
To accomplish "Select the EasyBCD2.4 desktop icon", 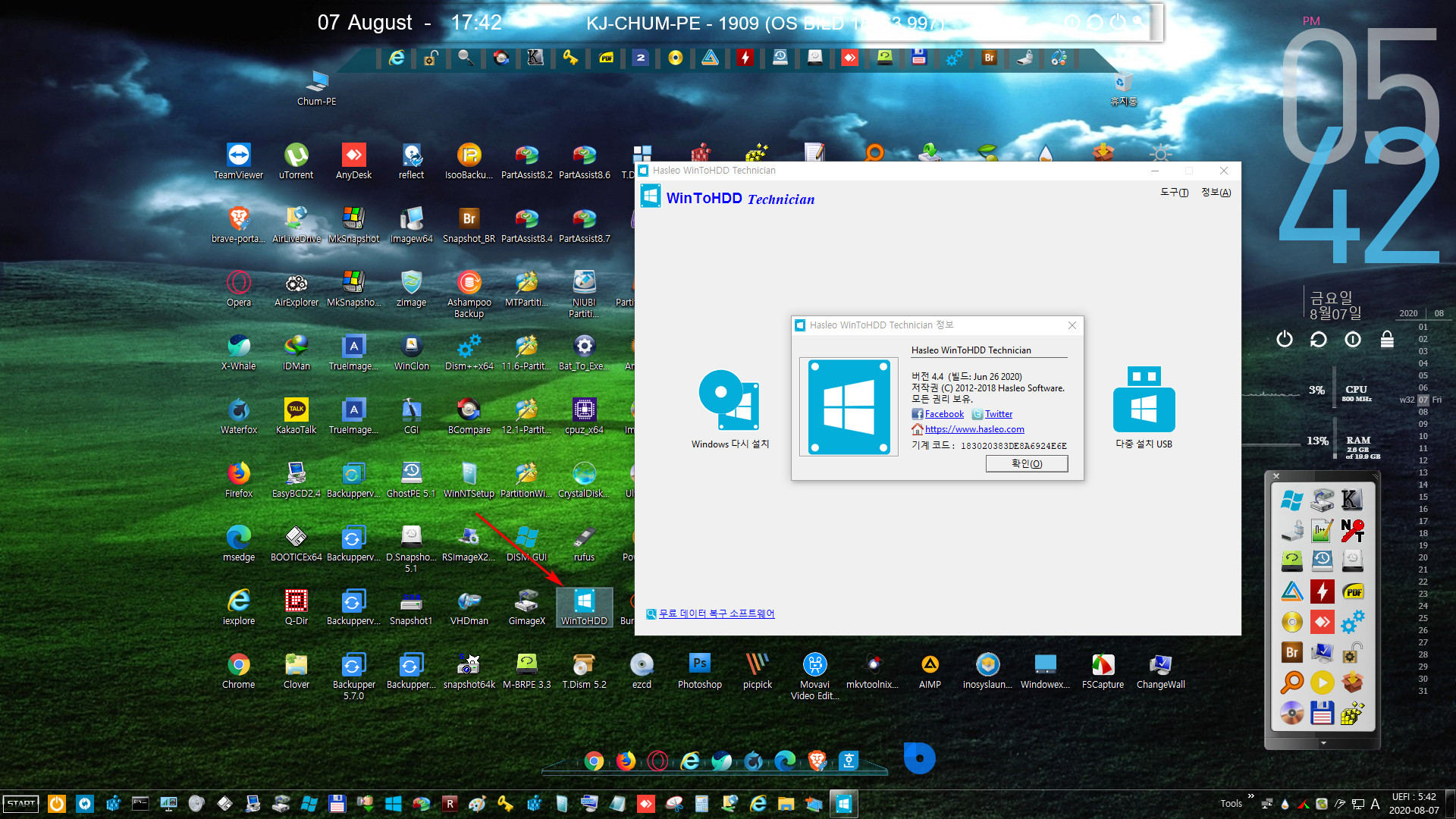I will click(x=296, y=480).
